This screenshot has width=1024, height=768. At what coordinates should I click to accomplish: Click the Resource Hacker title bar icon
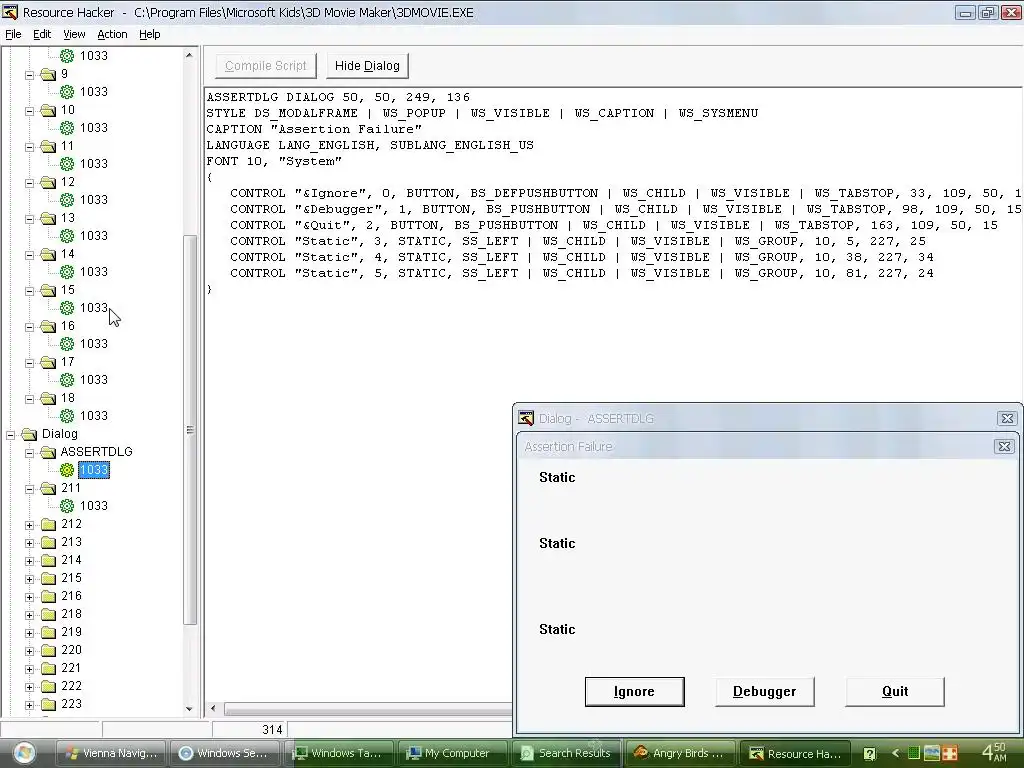(x=10, y=12)
